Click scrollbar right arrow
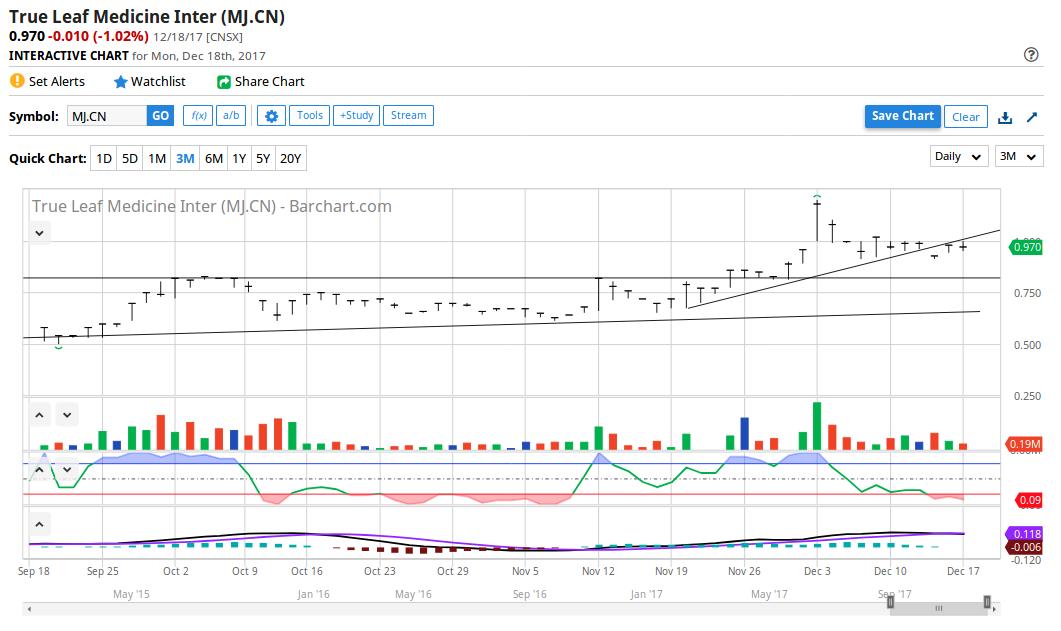Screen dimensions: 1061x631 (x=995, y=609)
